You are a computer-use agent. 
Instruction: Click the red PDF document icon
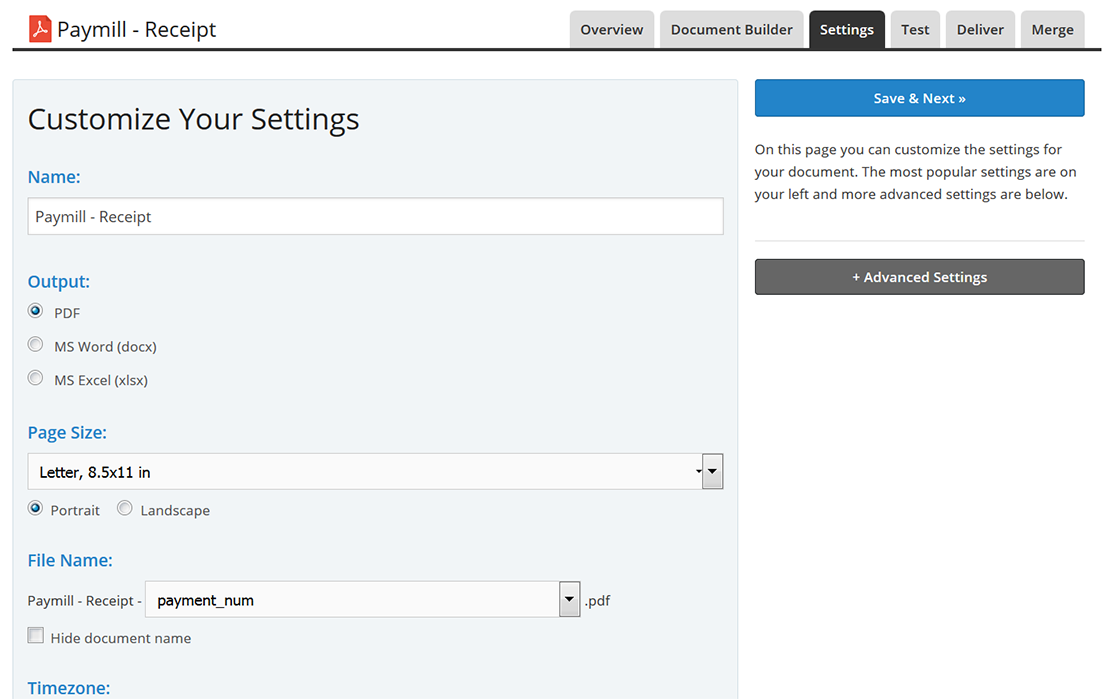tap(40, 29)
